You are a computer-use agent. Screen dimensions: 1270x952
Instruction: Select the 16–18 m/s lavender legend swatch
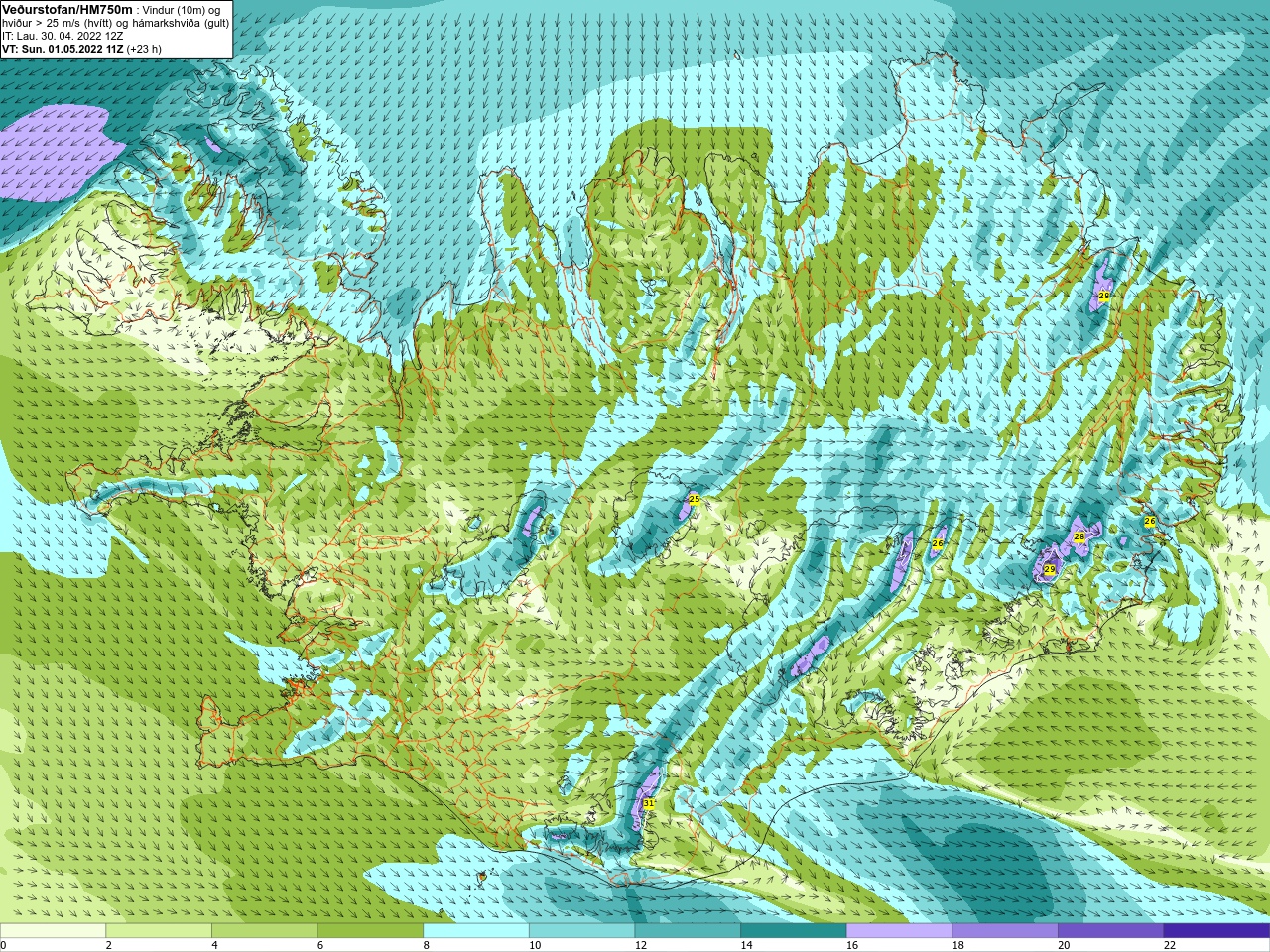[899, 931]
